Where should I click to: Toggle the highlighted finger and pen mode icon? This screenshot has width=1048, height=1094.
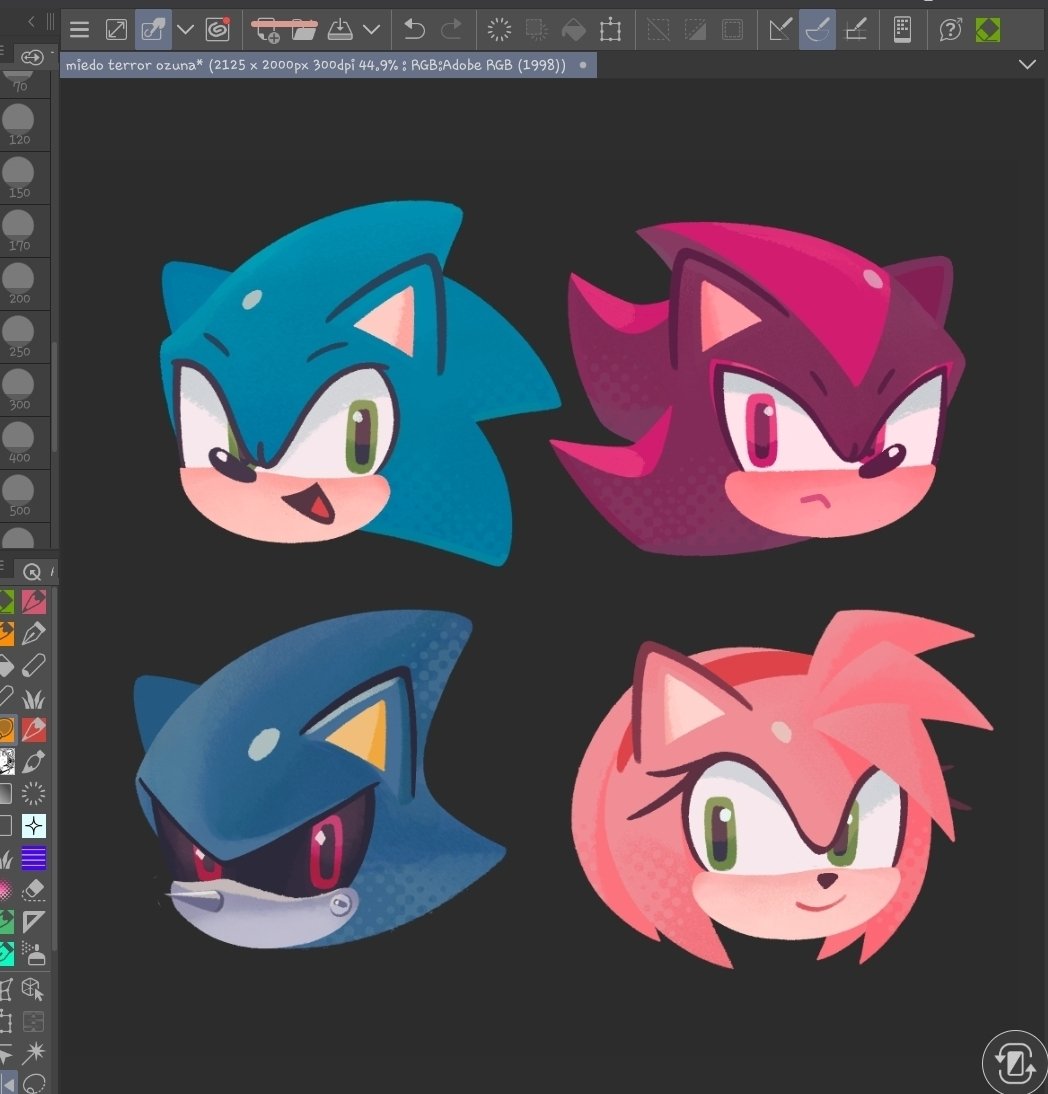(x=153, y=29)
